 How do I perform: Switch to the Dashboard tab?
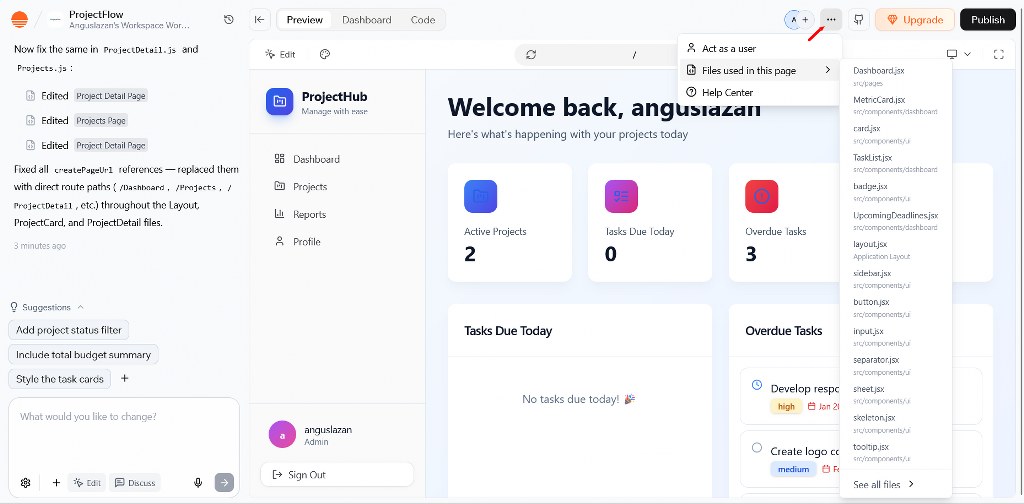pos(366,20)
